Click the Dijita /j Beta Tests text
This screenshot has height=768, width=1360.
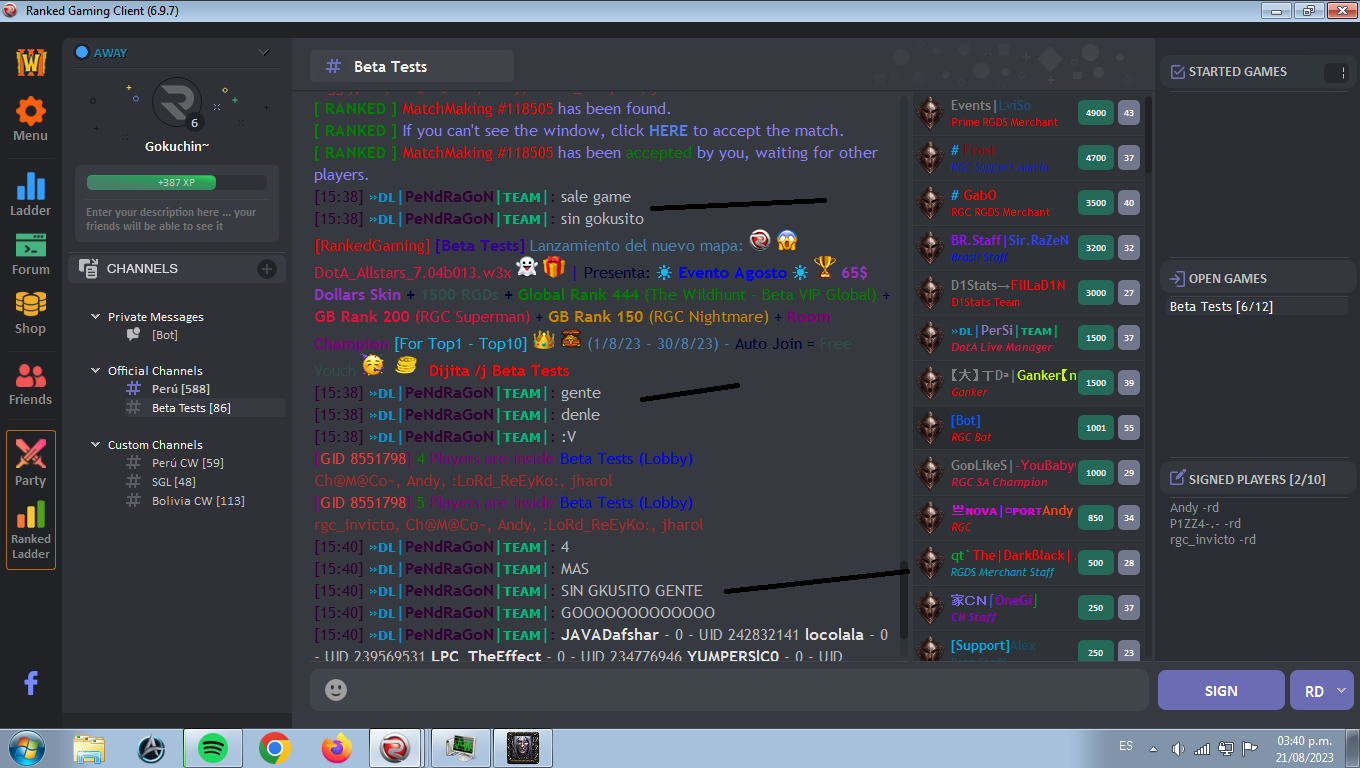pos(498,371)
